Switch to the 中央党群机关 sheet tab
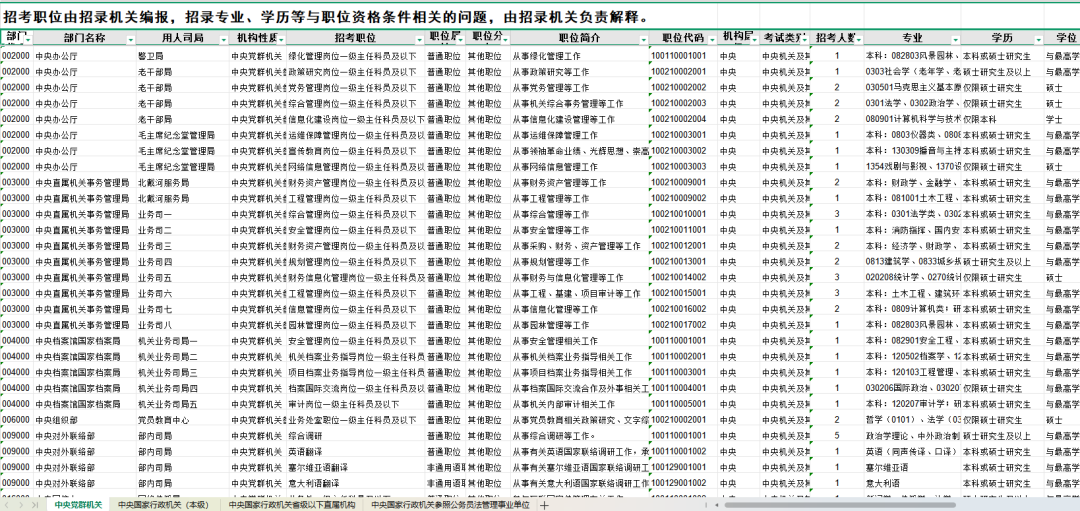1080x511 pixels. (78, 505)
